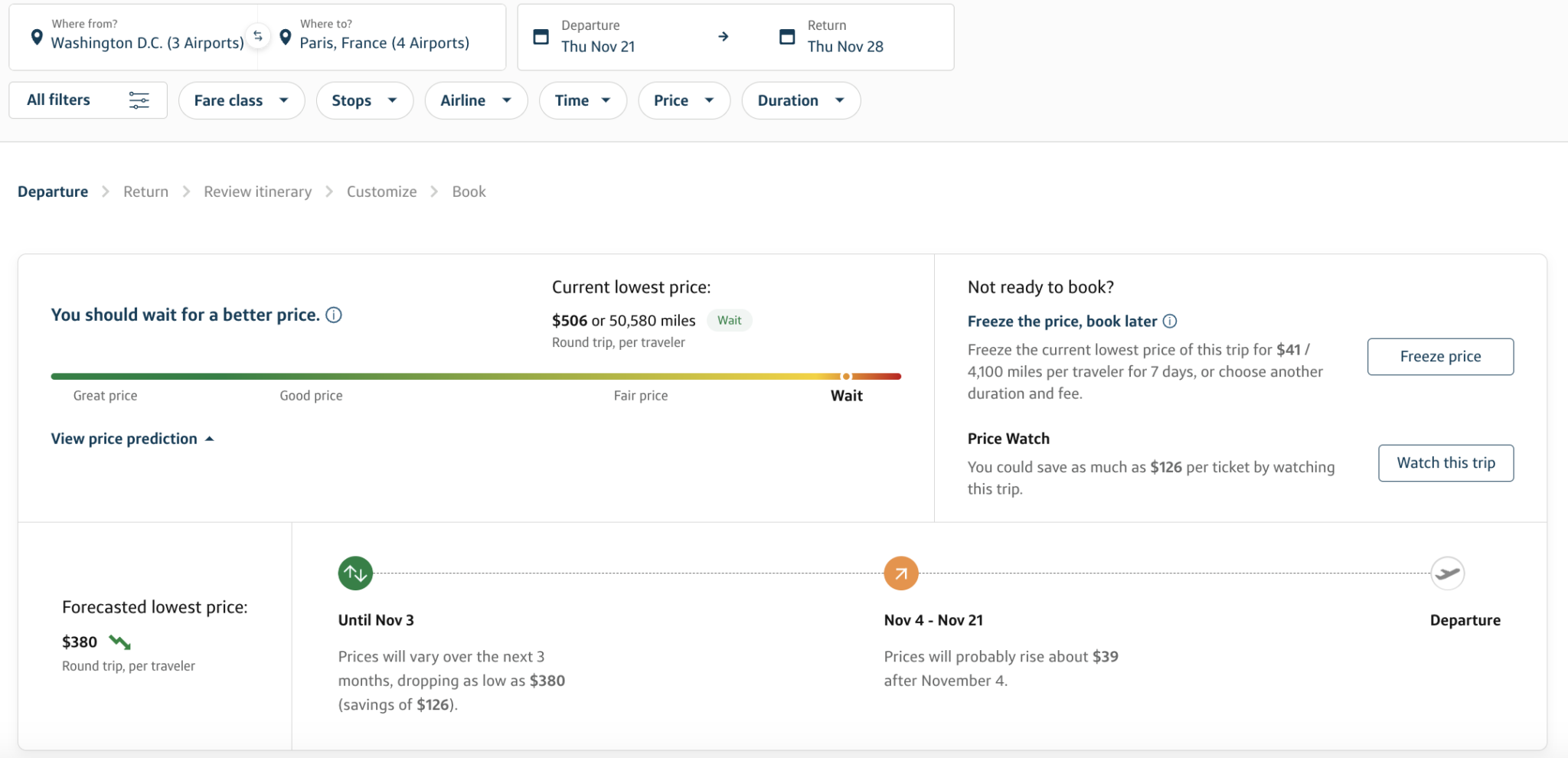This screenshot has height=758, width=1568.
Task: Expand the Time filter dropdown
Action: (583, 100)
